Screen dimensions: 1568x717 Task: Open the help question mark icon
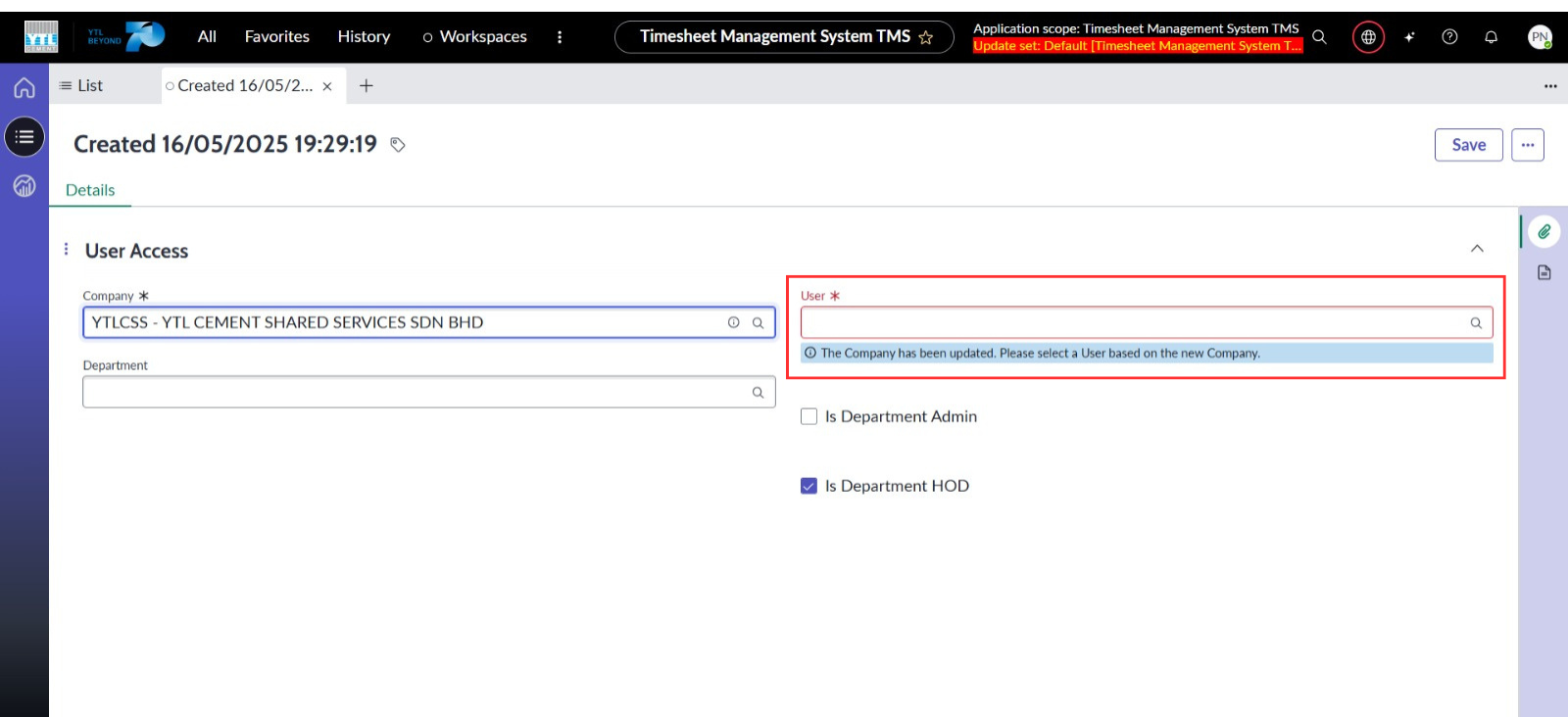click(x=1449, y=37)
